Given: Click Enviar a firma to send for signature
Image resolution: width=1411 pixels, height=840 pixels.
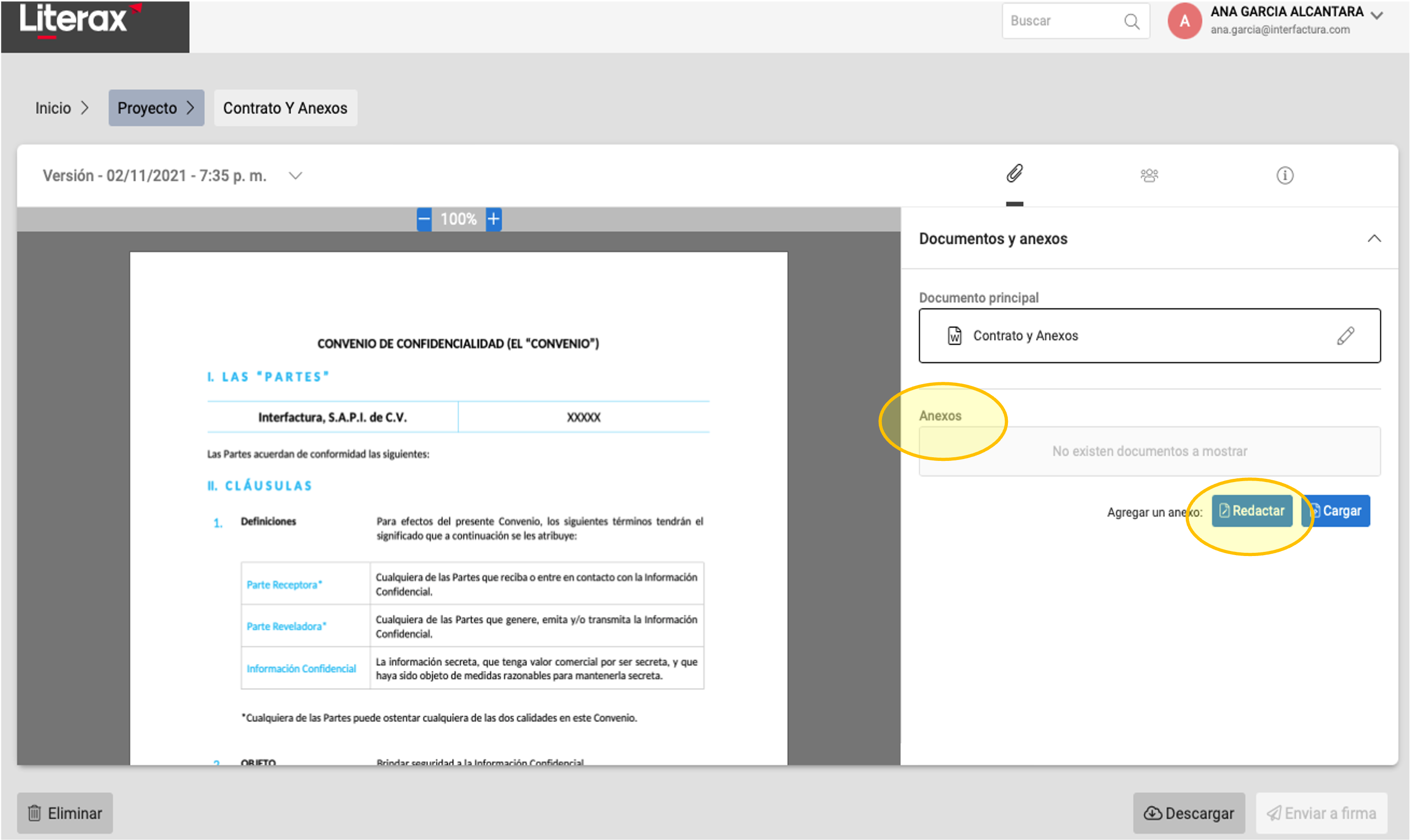Looking at the screenshot, I should (x=1322, y=813).
